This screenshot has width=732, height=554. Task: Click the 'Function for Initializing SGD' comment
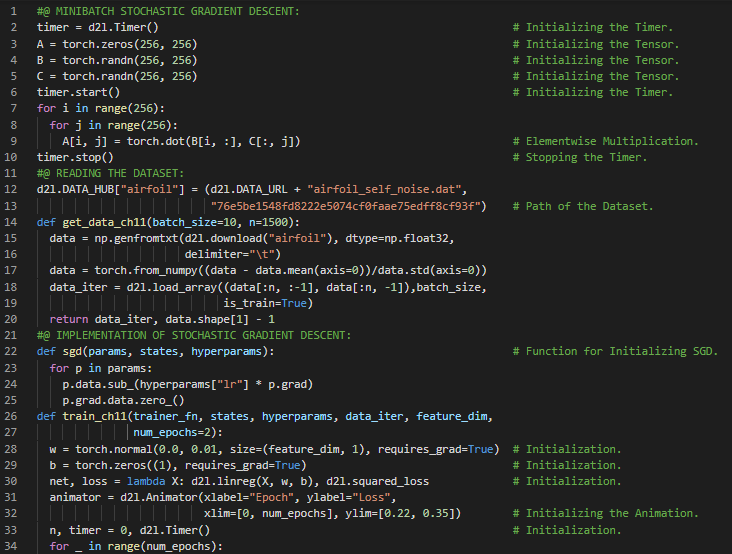622,351
